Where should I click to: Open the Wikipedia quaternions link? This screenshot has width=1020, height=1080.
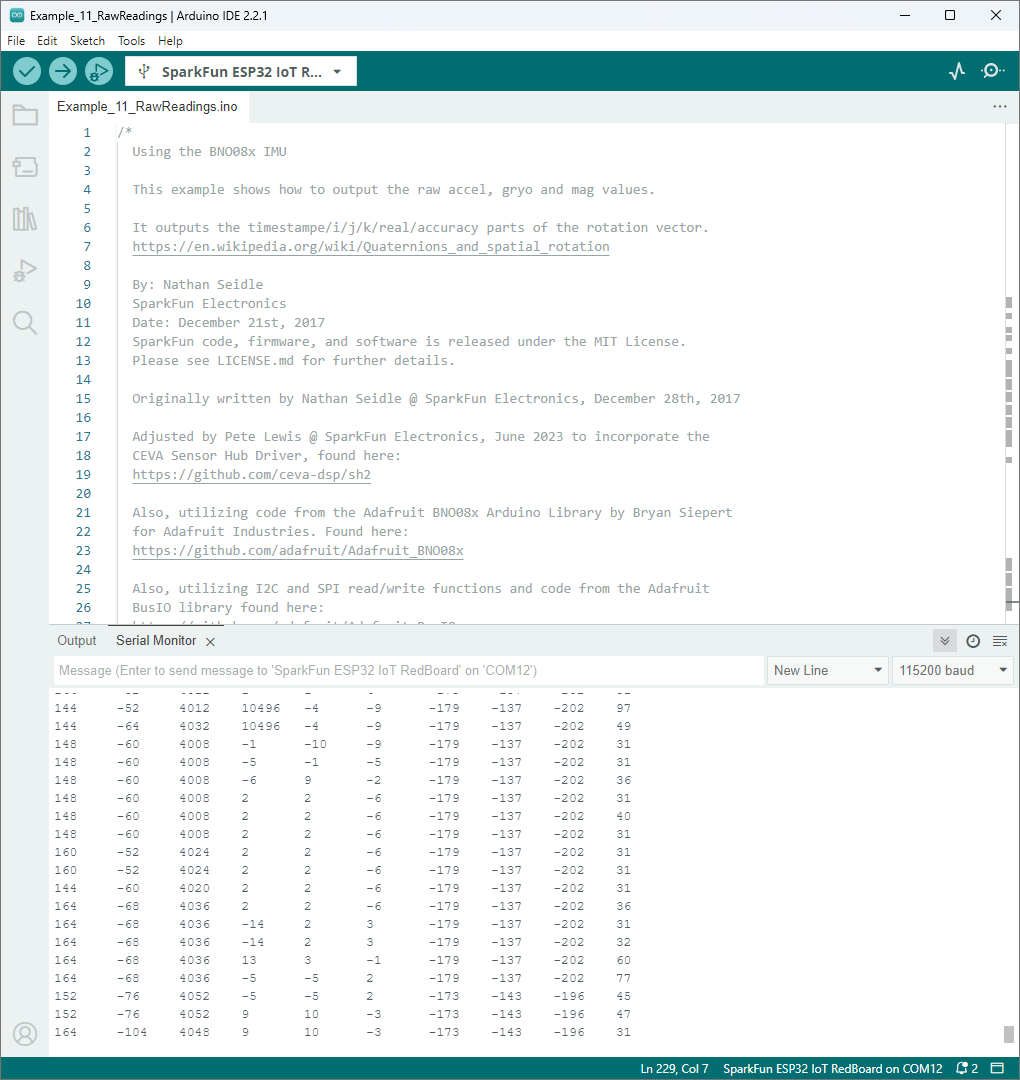click(x=371, y=247)
